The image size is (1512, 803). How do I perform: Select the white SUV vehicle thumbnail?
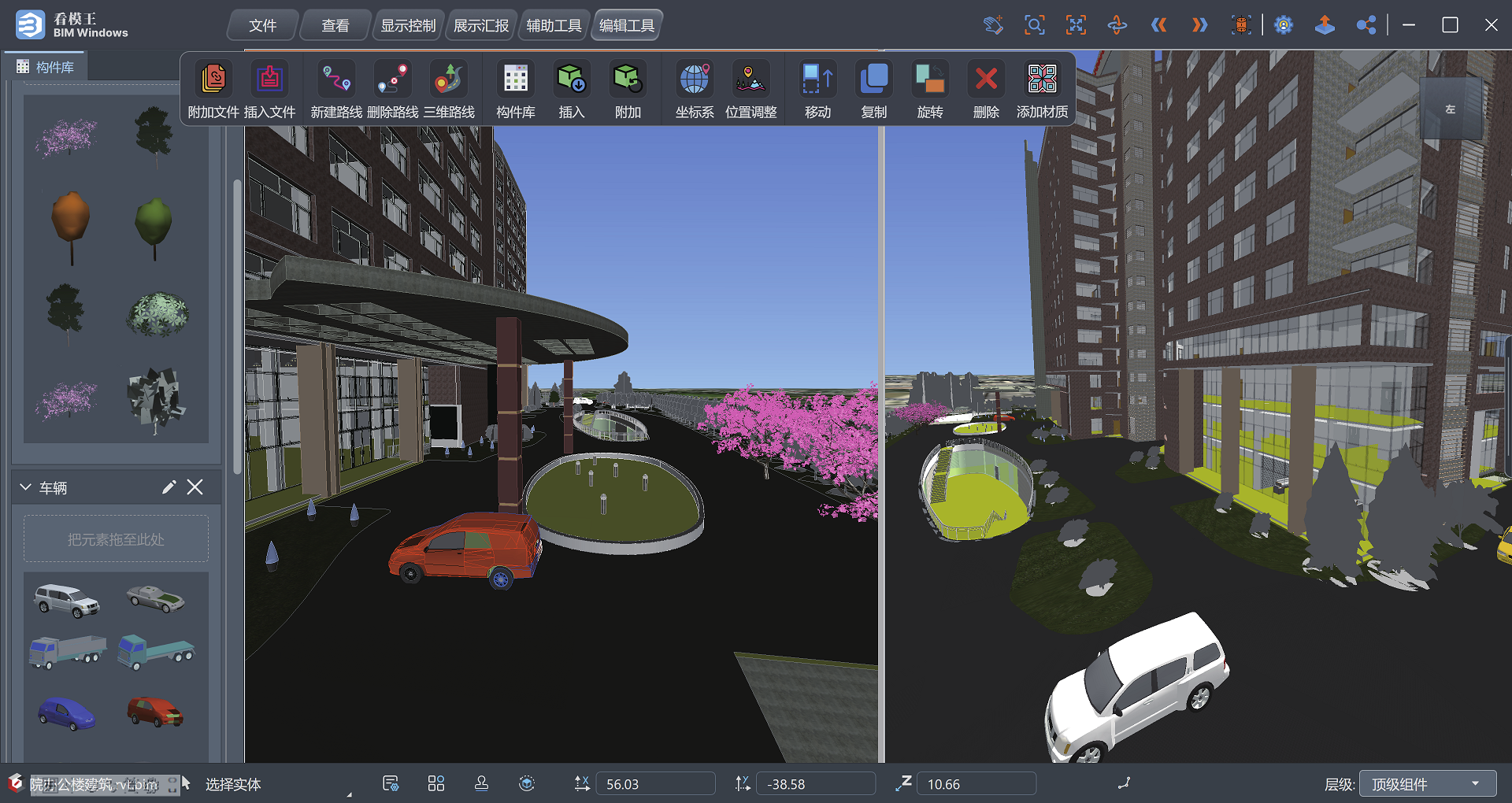point(68,601)
